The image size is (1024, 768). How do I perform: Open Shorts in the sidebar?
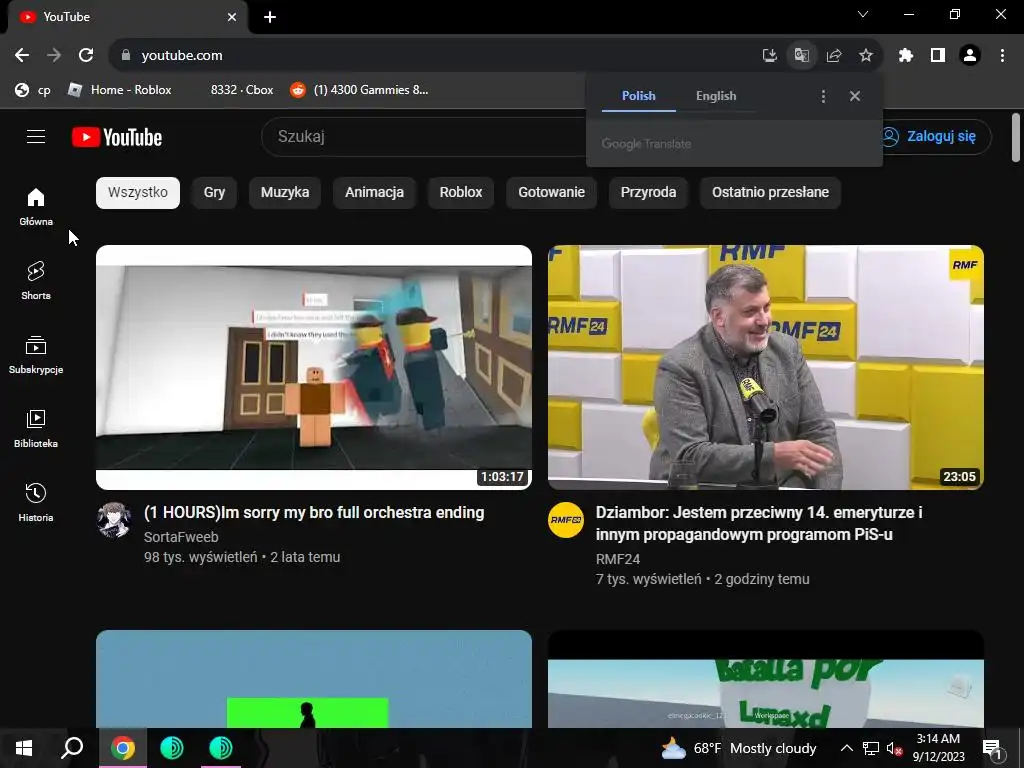click(36, 281)
